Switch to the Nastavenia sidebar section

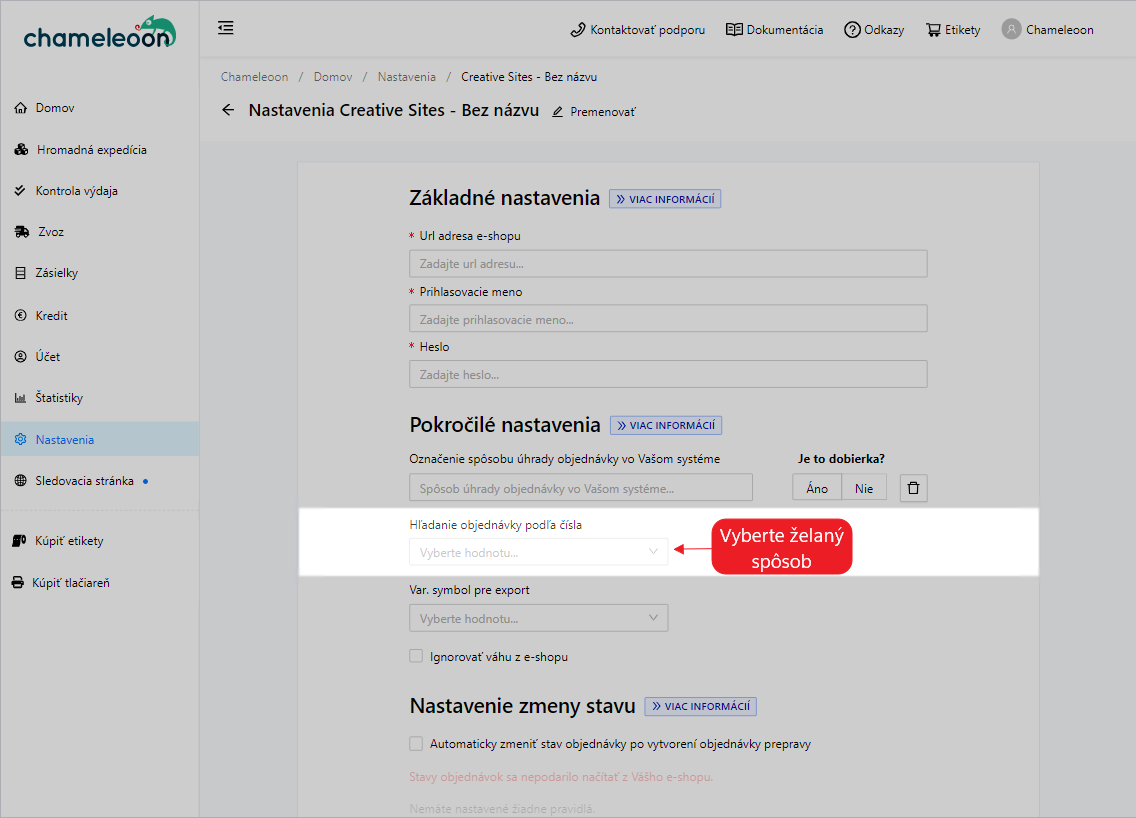pos(77,438)
